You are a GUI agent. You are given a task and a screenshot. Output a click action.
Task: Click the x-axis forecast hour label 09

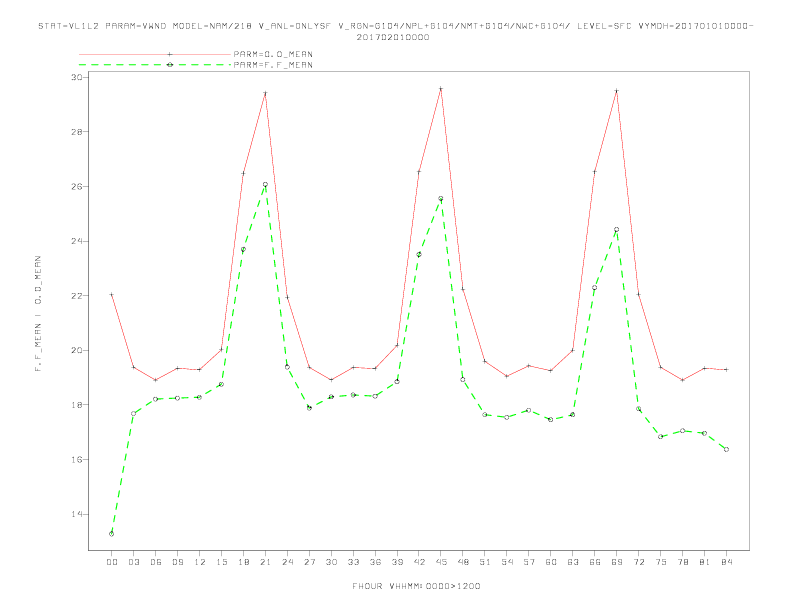[177, 562]
